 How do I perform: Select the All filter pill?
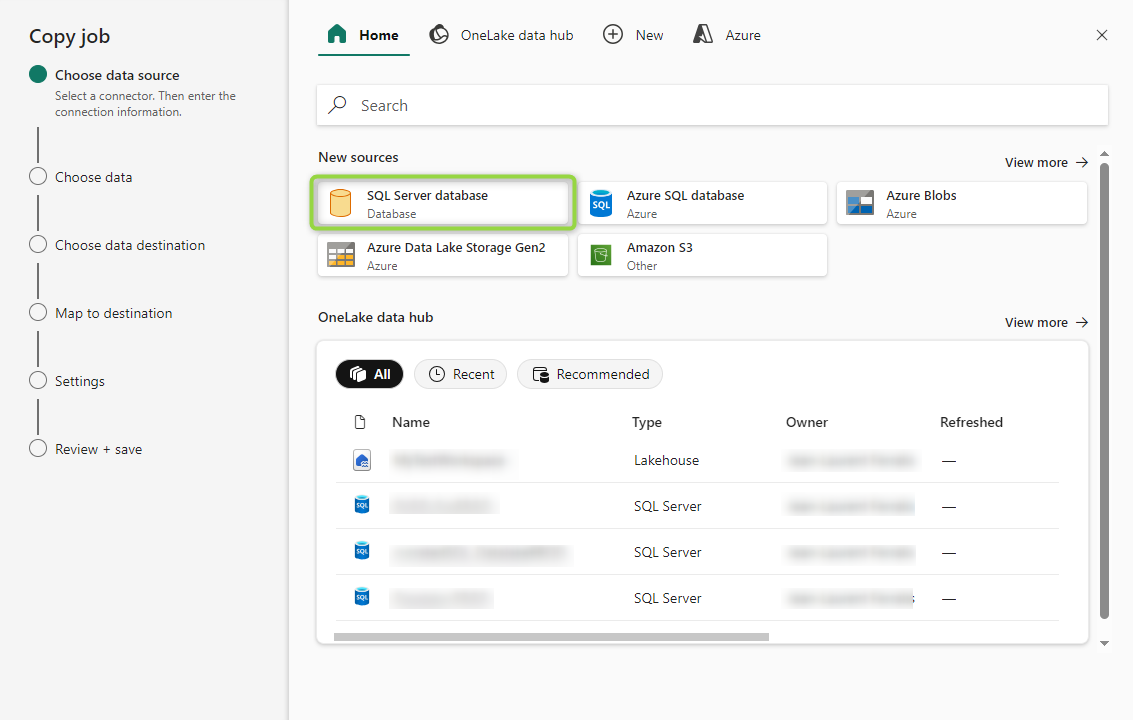click(x=369, y=374)
